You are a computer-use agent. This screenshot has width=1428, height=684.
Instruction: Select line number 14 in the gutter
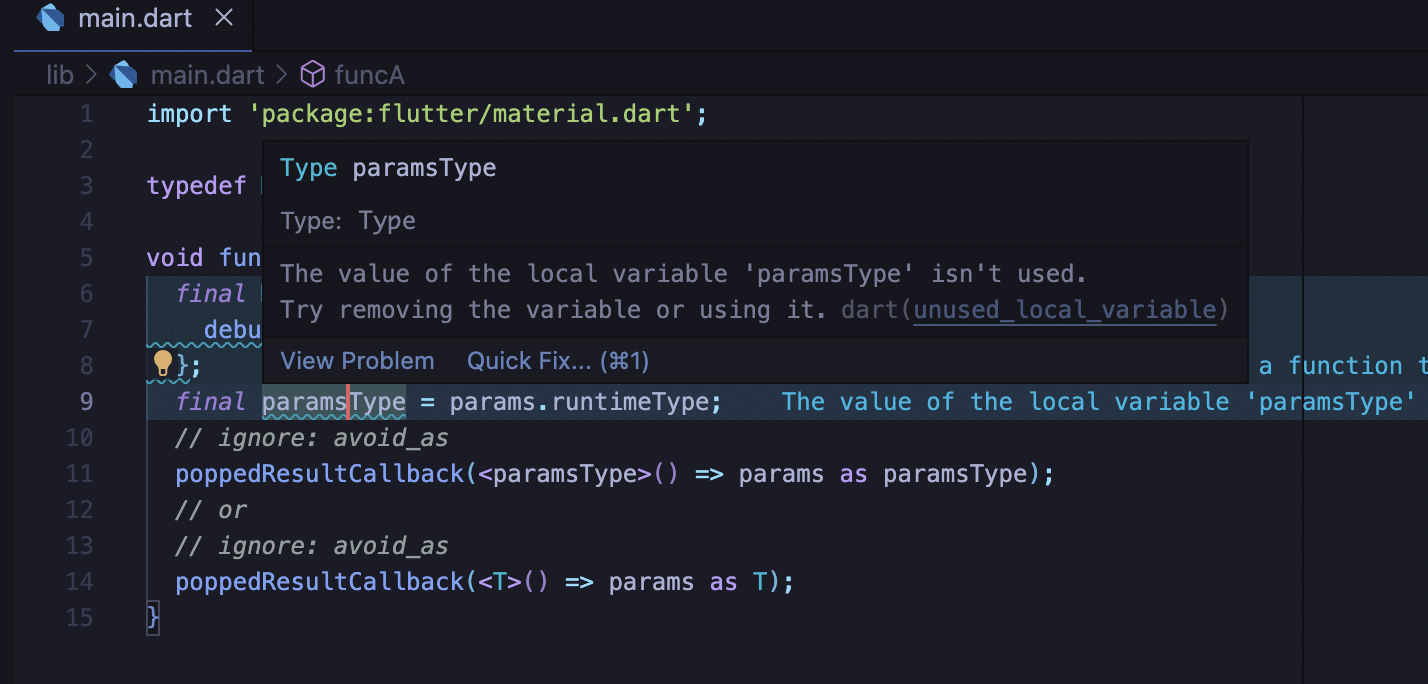[79, 581]
